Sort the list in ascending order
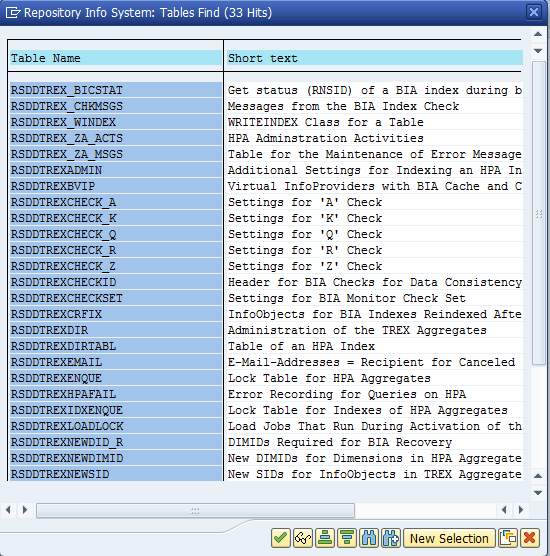Image resolution: width=550 pixels, height=556 pixels. (x=325, y=538)
